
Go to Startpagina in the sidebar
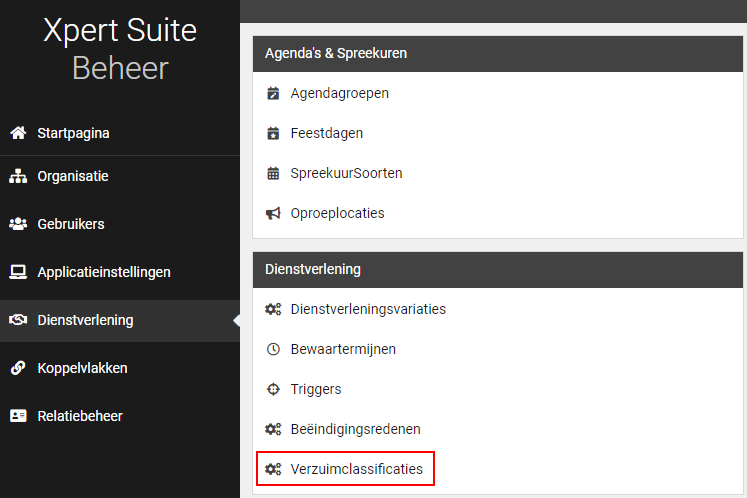(73, 133)
